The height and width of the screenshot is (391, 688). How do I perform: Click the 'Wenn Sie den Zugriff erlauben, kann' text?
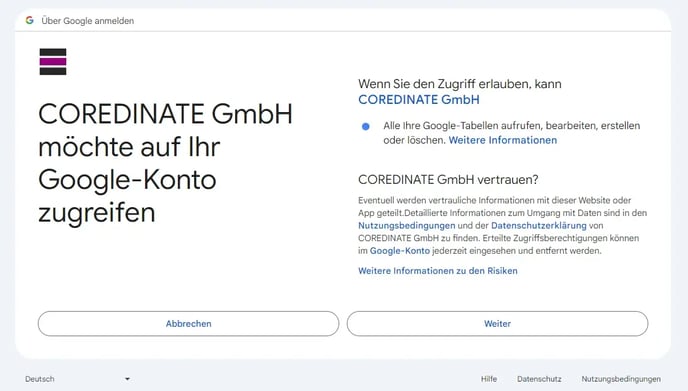(459, 84)
